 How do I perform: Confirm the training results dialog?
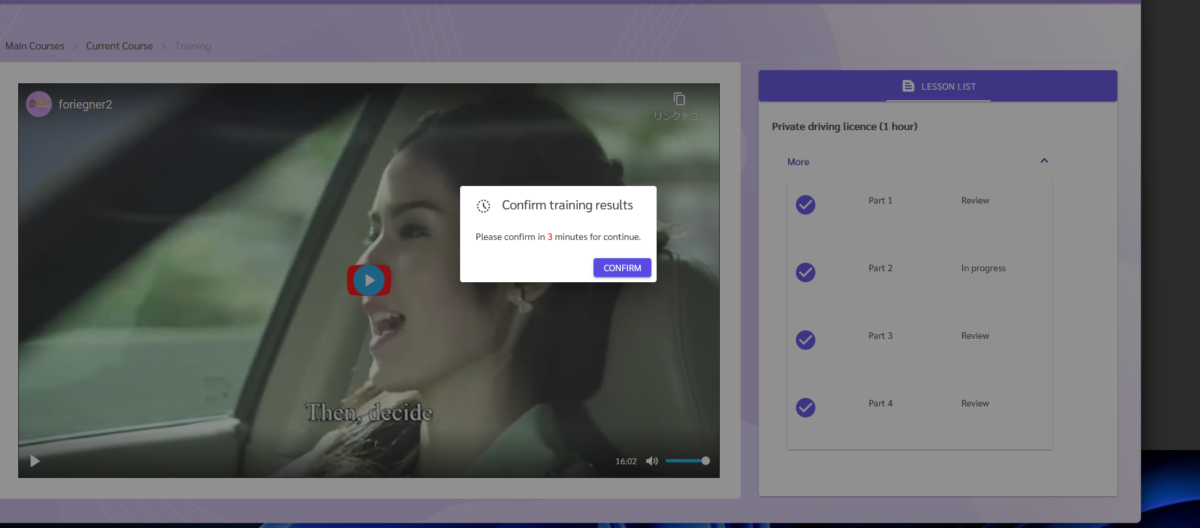tap(622, 268)
